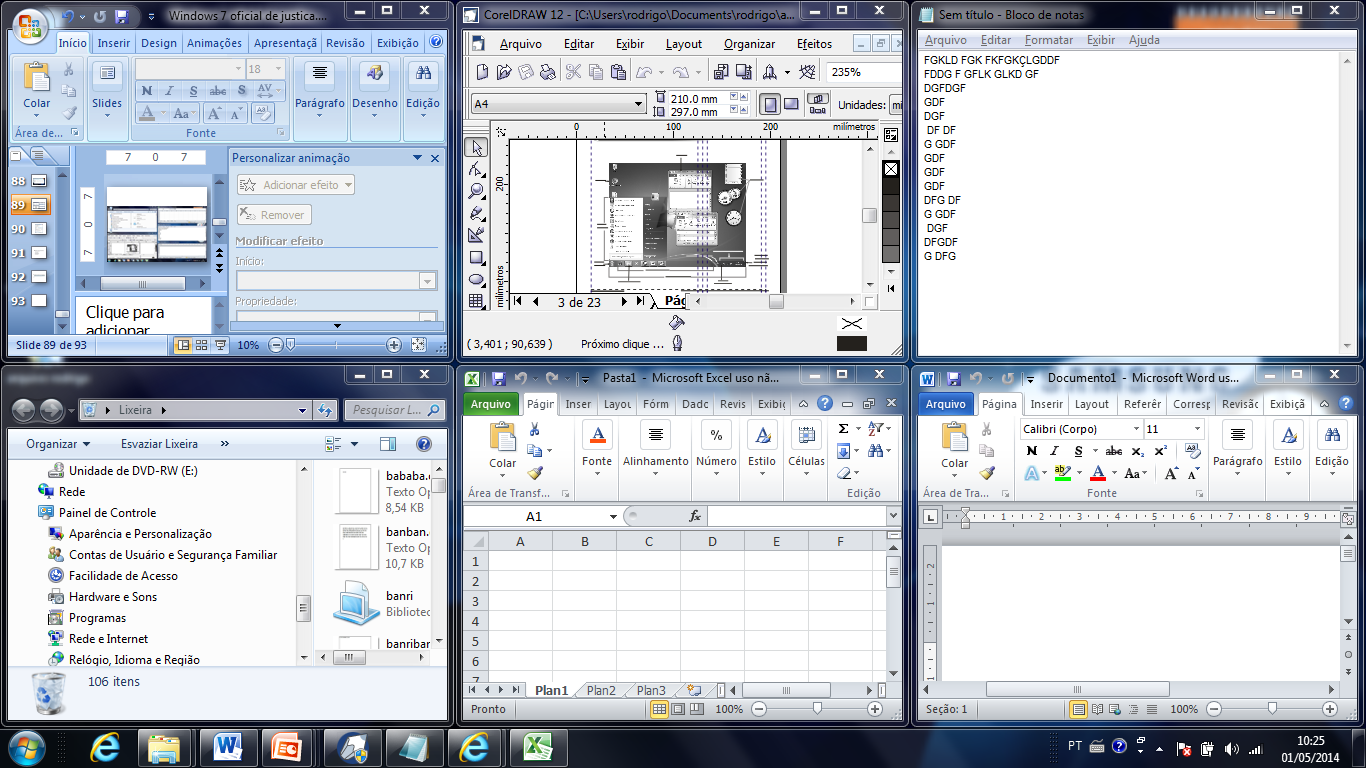The width and height of the screenshot is (1366, 768).
Task: Click the Print icon in CorelDRAW toolbar
Action: pos(547,72)
